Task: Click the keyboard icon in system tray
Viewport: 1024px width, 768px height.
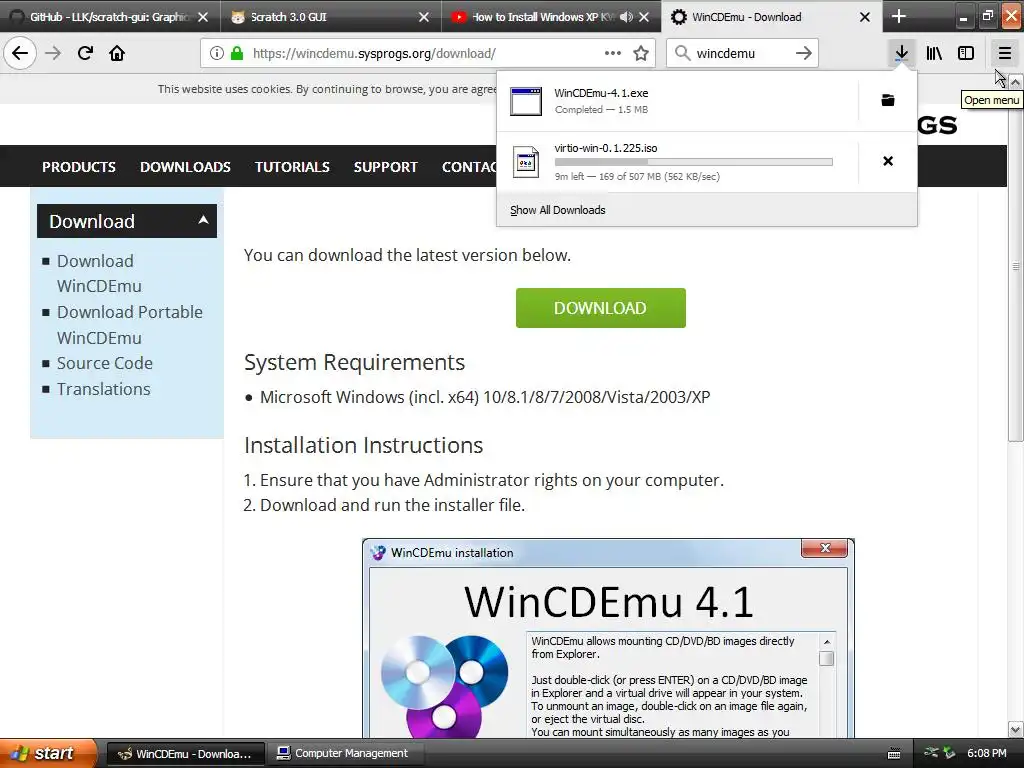Action: [894, 754]
